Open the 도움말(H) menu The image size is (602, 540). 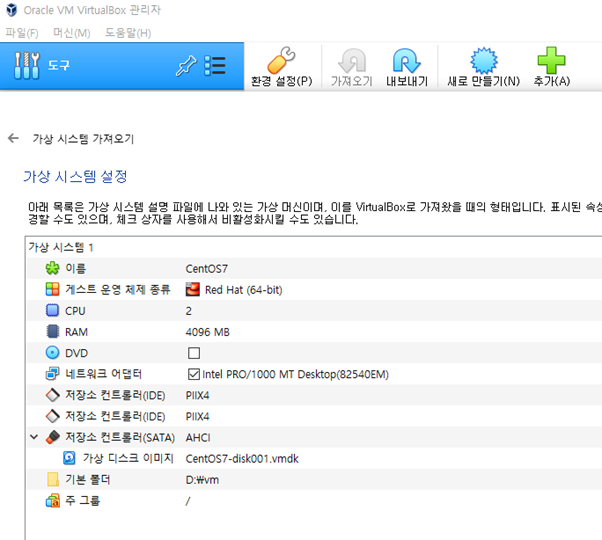(128, 33)
